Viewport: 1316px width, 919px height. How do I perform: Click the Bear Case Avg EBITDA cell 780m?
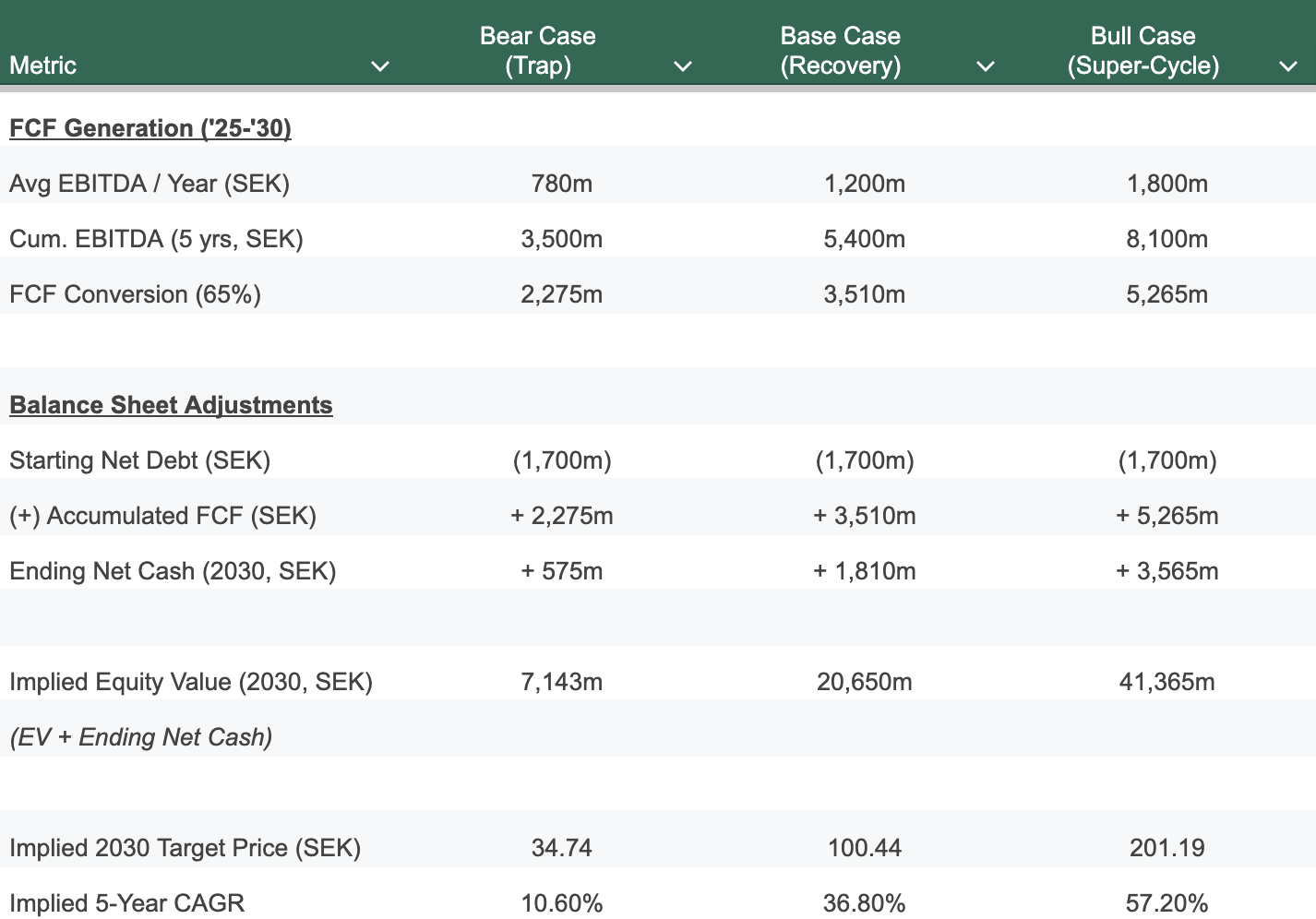click(562, 184)
